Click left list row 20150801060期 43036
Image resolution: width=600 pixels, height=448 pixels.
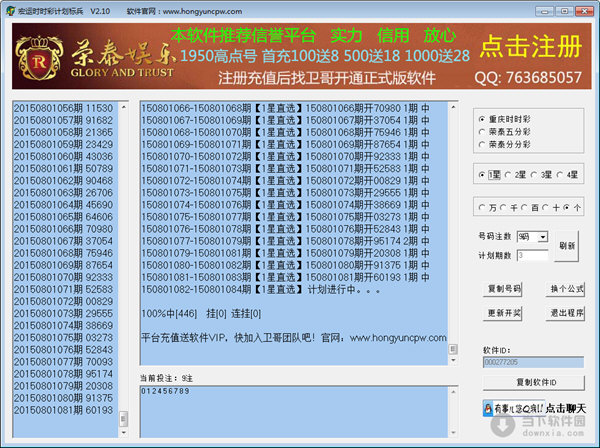tap(64, 156)
